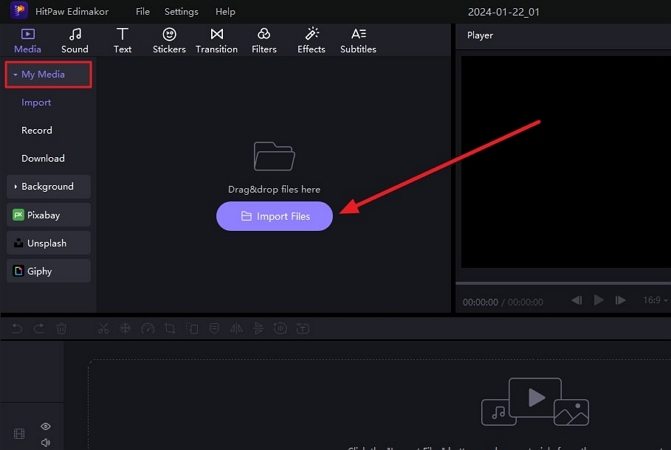Collapse the My Media section
671x450 pixels.
[x=48, y=74]
